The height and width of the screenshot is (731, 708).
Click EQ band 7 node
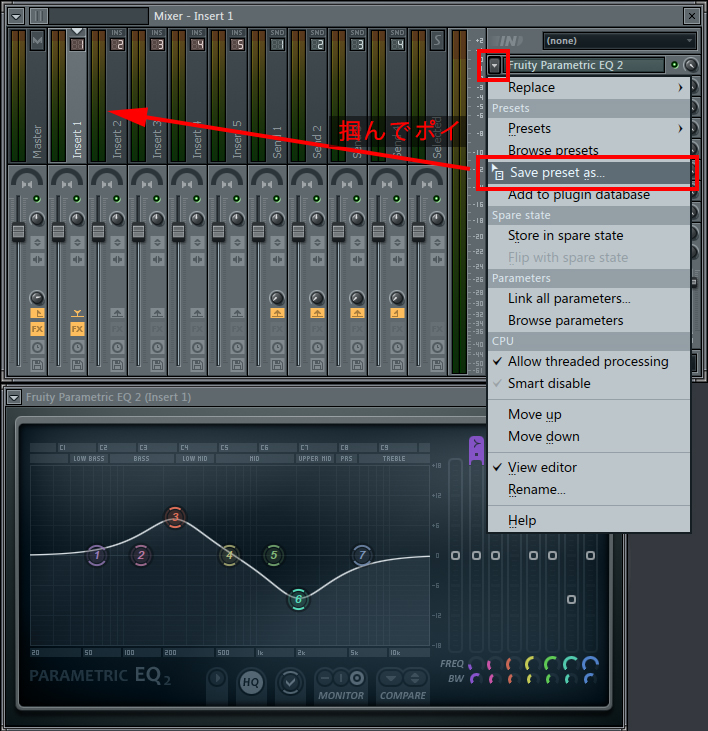pos(362,555)
